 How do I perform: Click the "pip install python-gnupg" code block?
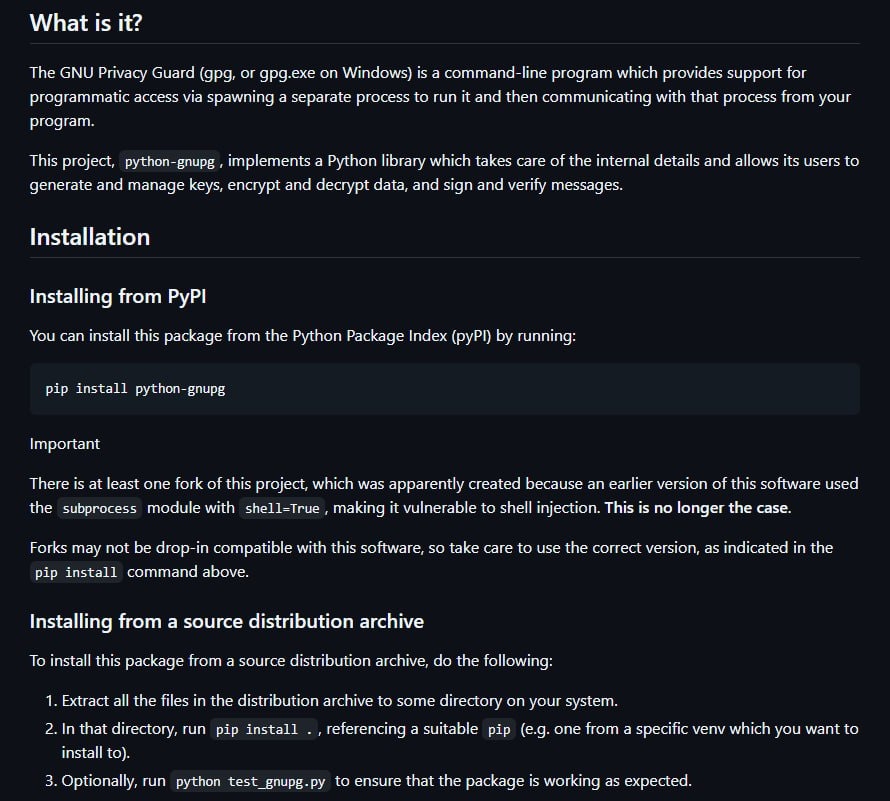point(135,388)
